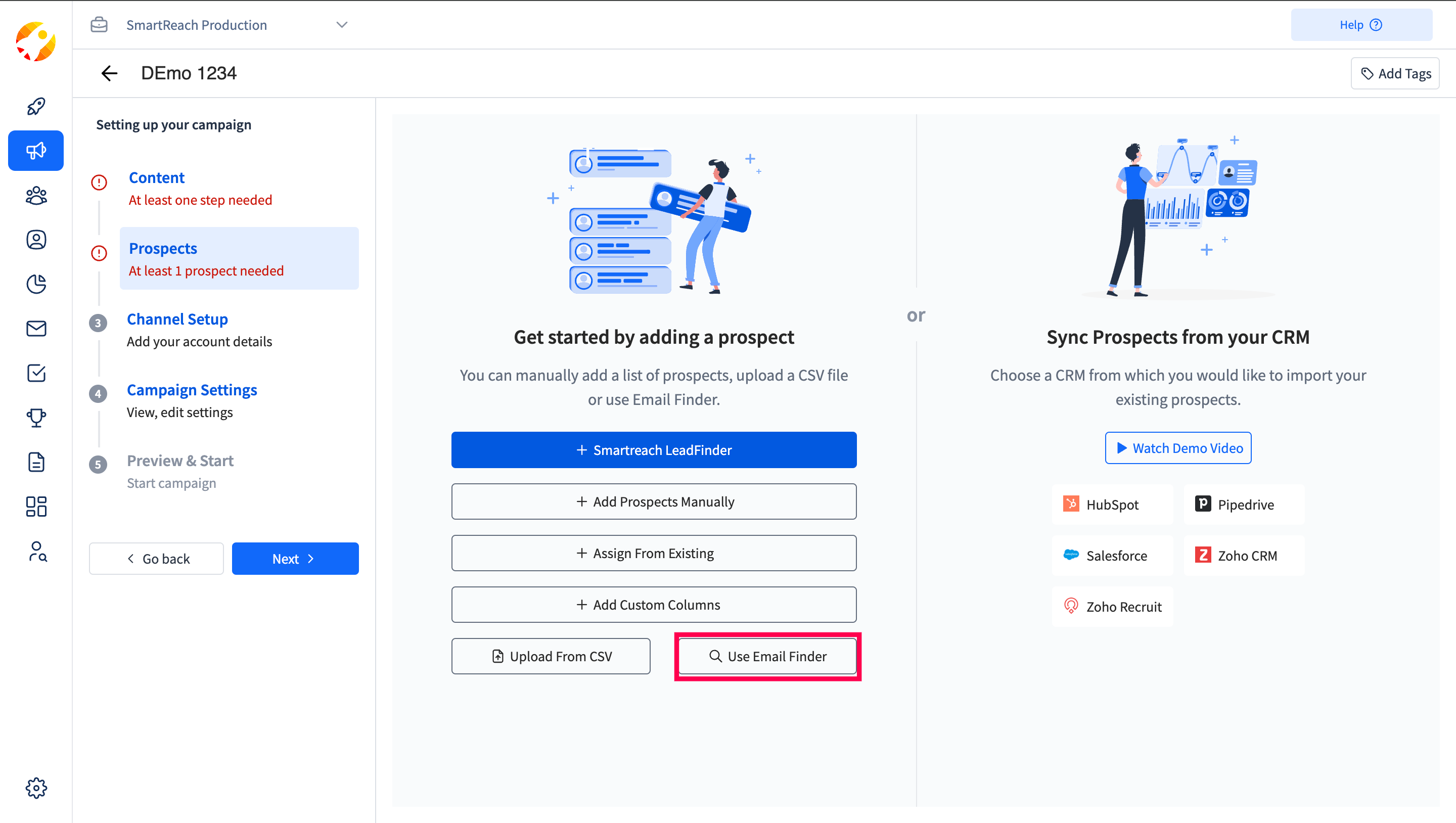Select the Prospects setup step
The image size is (1456, 823).
pos(239,258)
